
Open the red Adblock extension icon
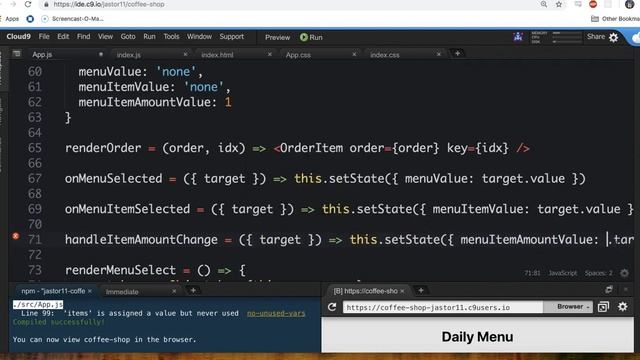click(593, 4)
